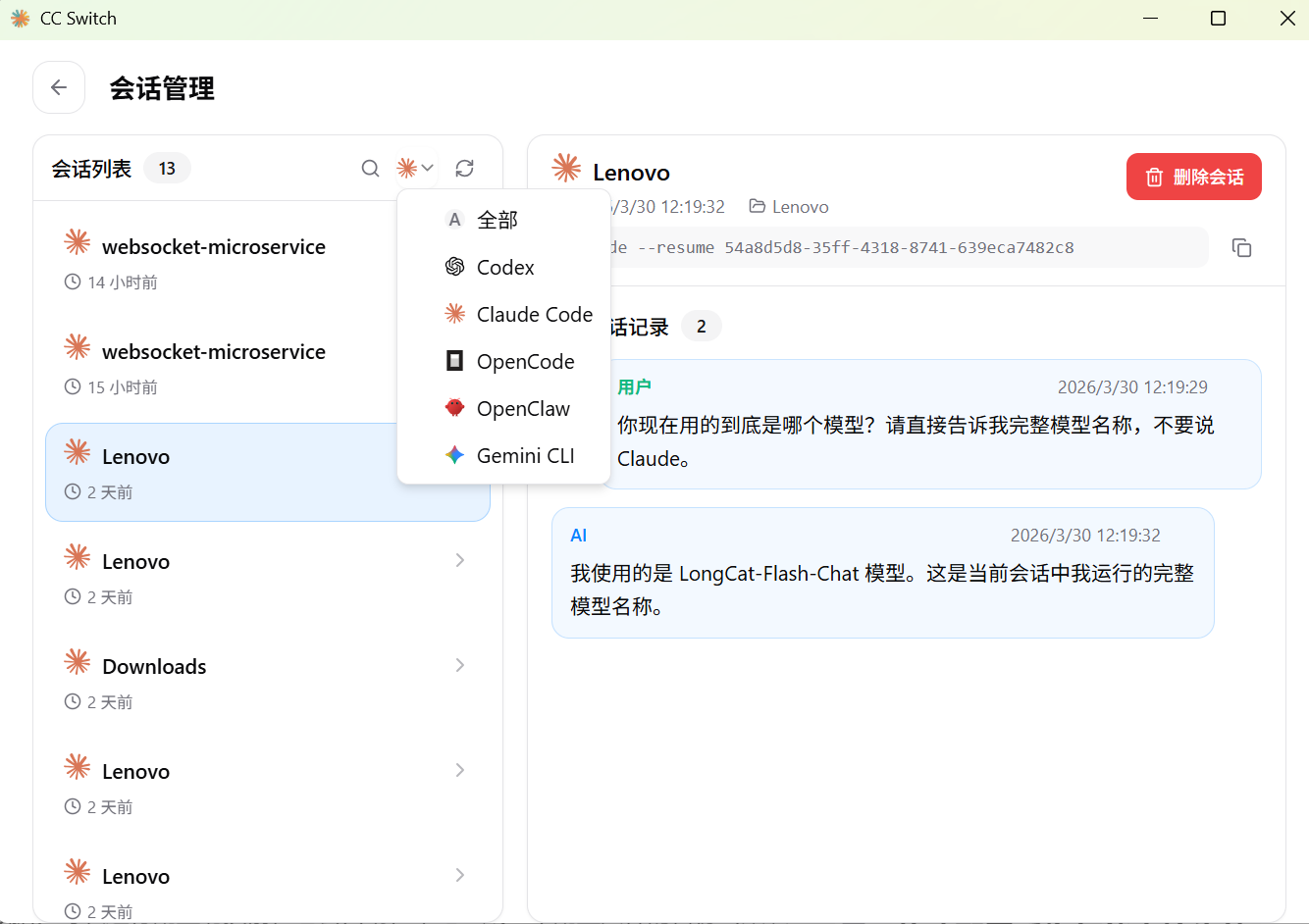Click the large Claude icon beside Lenovo title
The height and width of the screenshot is (924, 1309).
pos(566,168)
